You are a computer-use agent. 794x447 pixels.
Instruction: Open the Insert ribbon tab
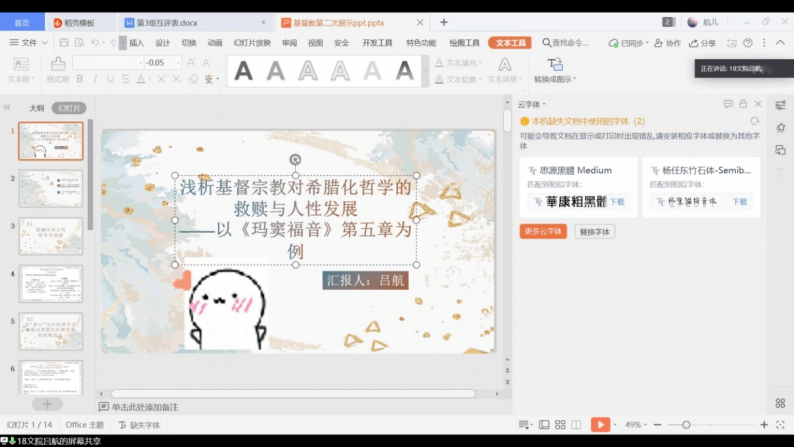click(136, 43)
